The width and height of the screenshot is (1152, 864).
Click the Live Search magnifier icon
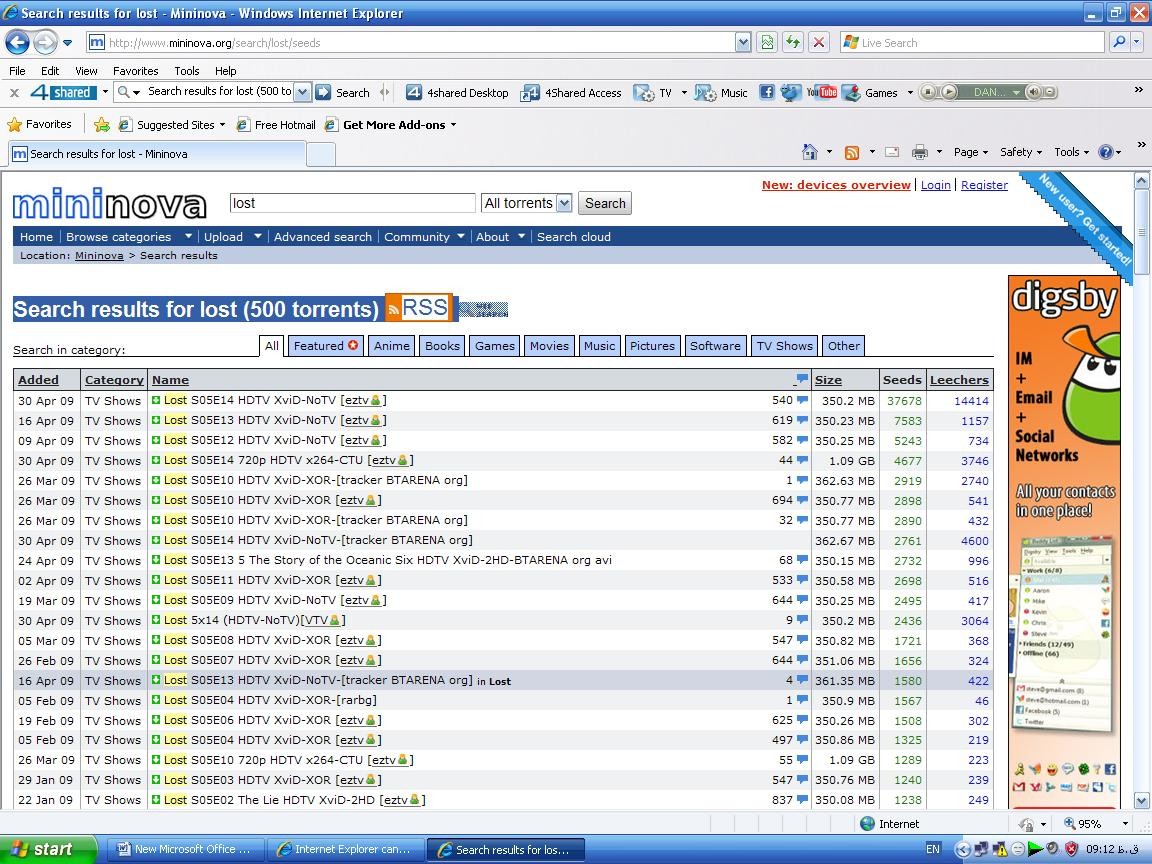point(1119,43)
